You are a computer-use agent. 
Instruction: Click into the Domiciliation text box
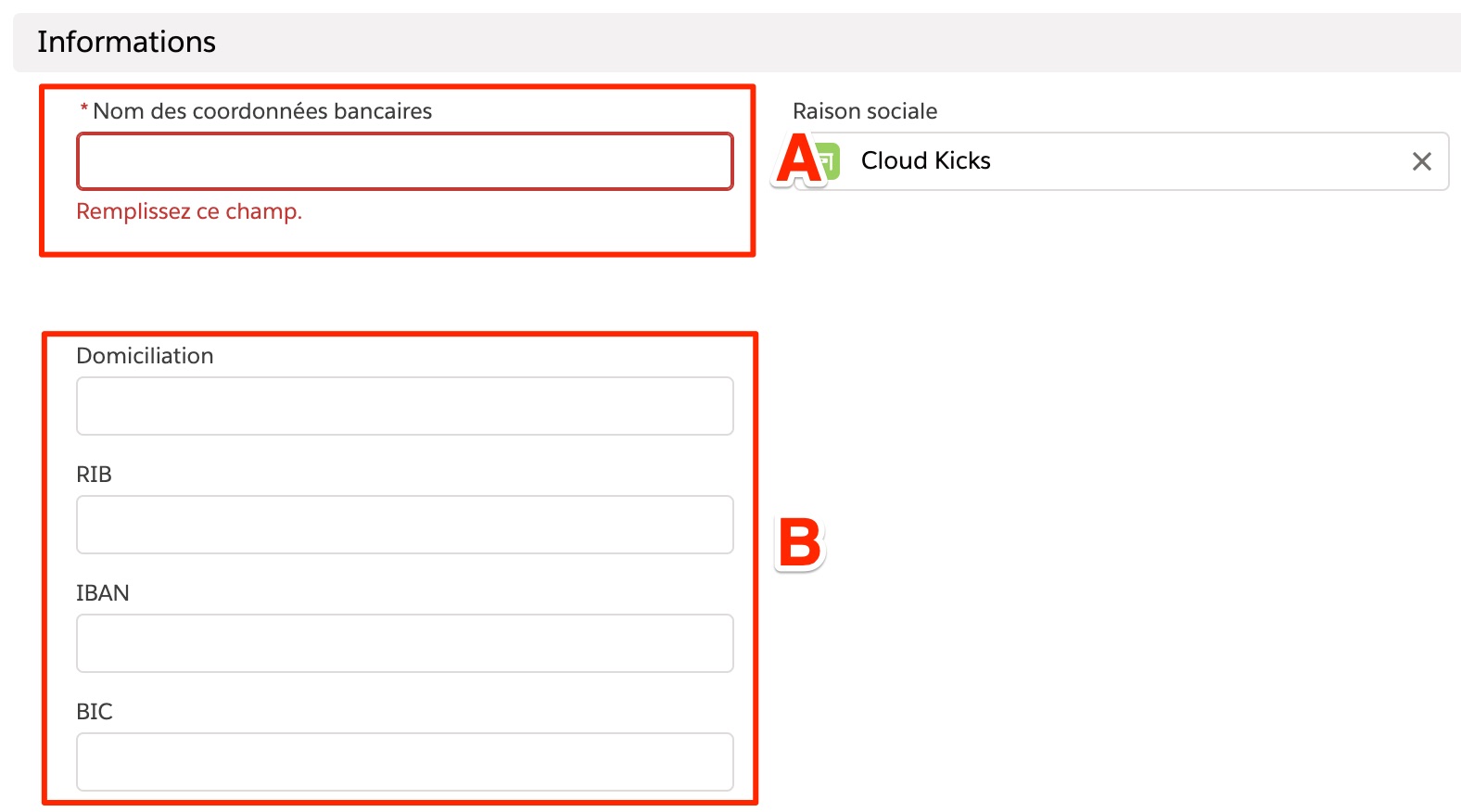tap(404, 406)
